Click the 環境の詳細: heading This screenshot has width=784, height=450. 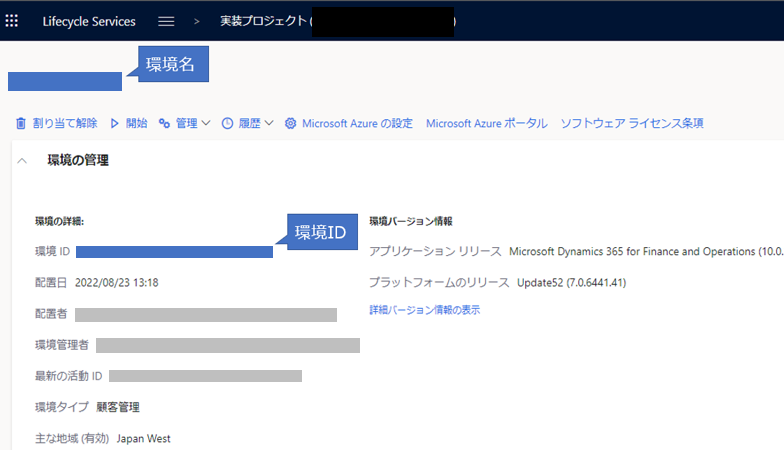coord(60,221)
